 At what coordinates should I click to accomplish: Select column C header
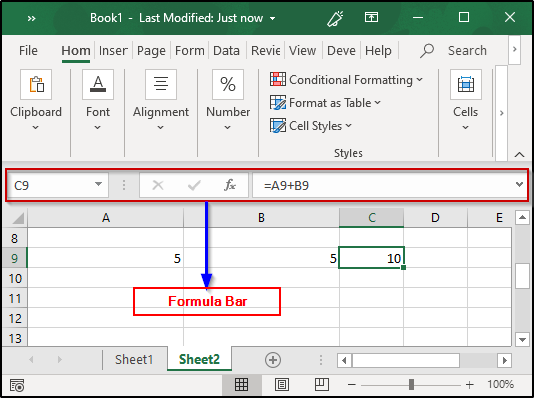click(x=372, y=218)
